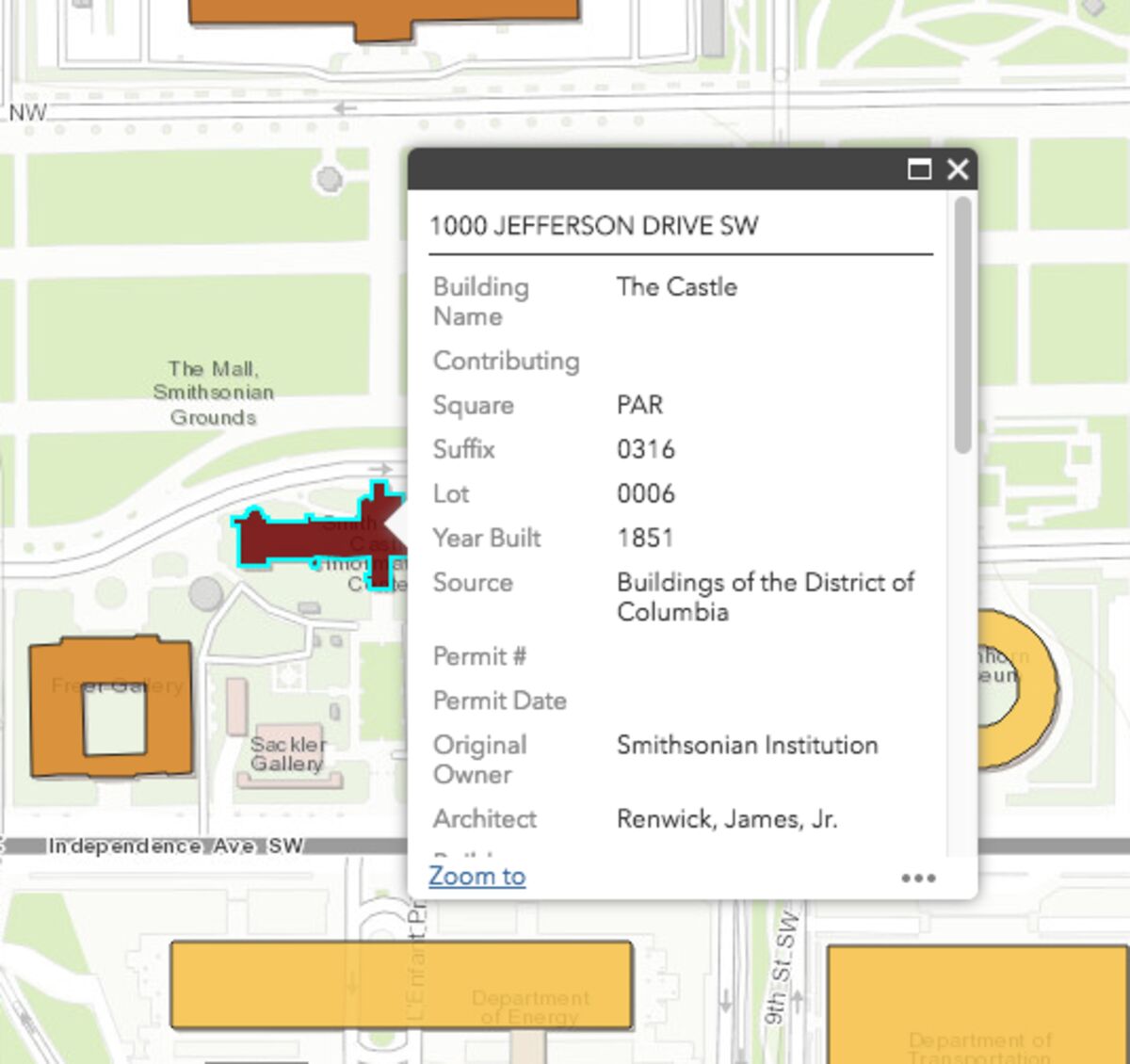Screen dimensions: 1130x1064
Task: Close the building info popup
Action: pyautogui.click(x=958, y=169)
